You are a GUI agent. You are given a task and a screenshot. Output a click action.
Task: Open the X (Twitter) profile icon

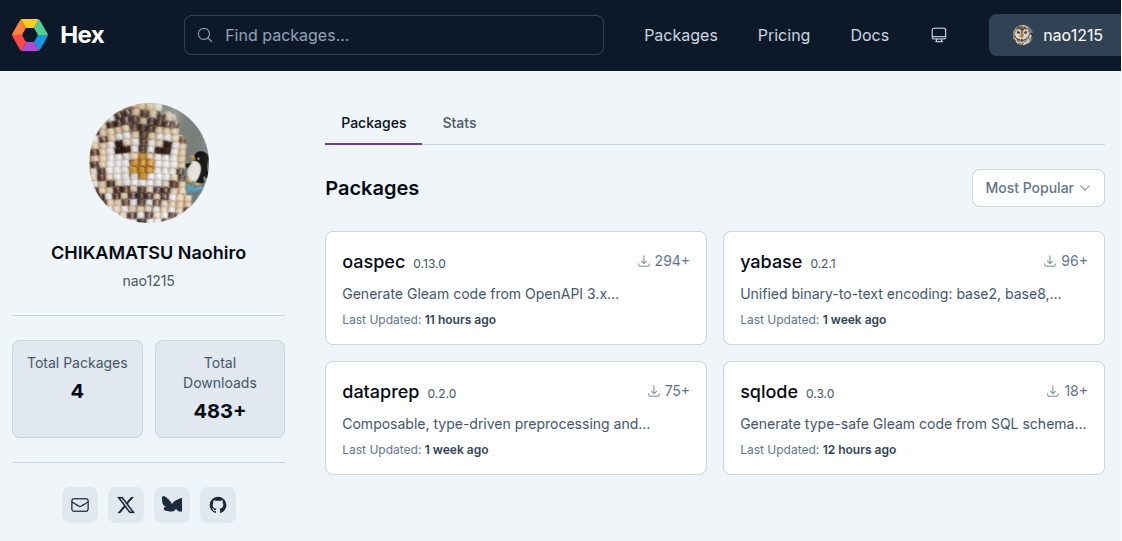(x=126, y=505)
